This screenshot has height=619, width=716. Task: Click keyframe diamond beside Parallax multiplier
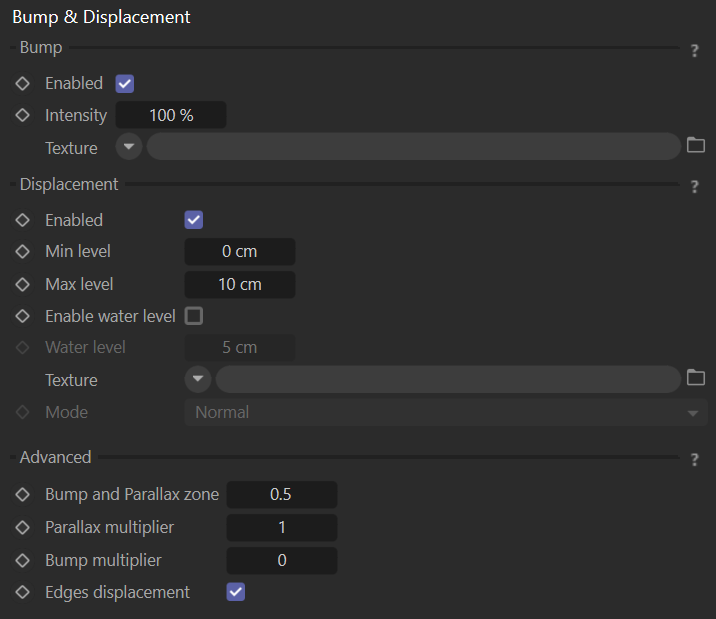tap(22, 528)
